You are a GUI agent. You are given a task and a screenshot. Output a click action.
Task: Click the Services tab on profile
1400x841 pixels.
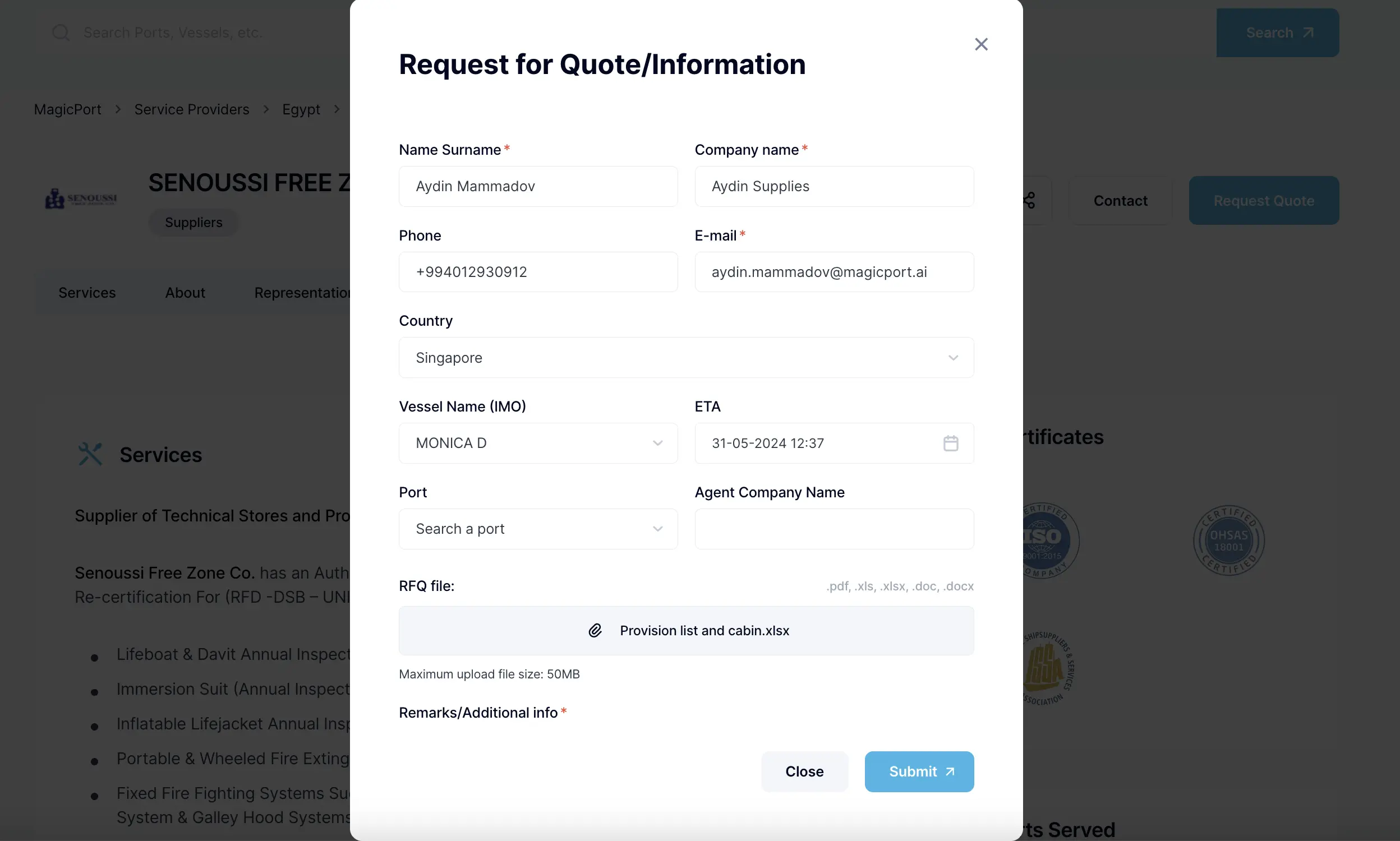point(87,293)
